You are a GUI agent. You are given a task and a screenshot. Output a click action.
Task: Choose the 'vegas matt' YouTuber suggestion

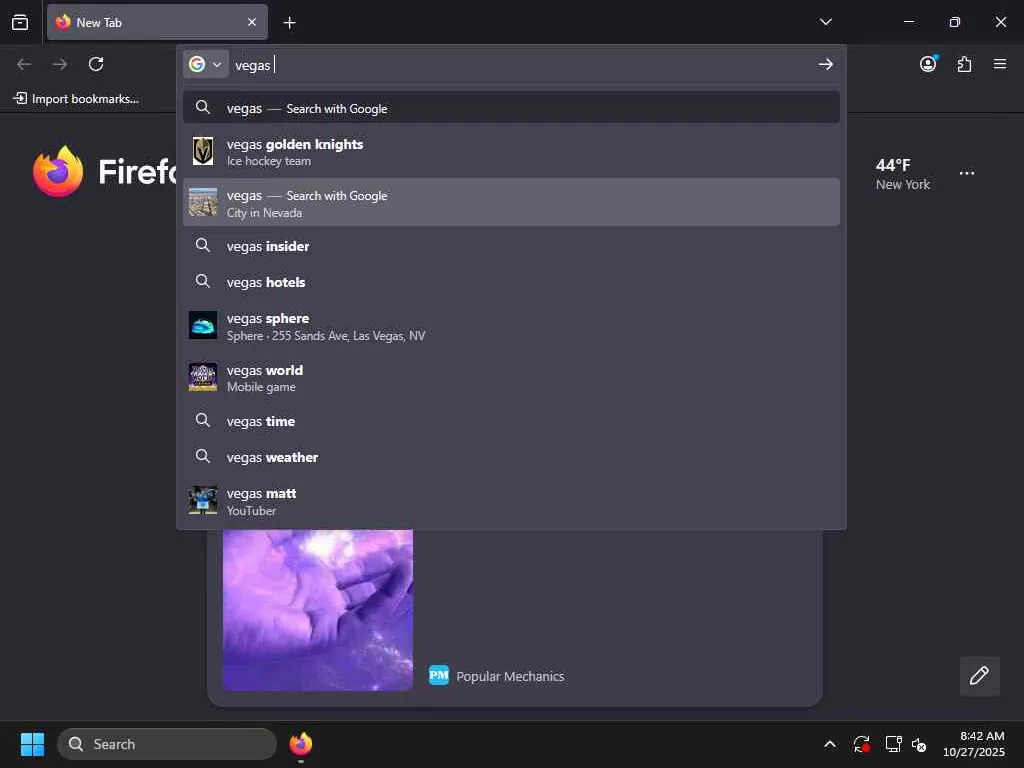point(511,501)
